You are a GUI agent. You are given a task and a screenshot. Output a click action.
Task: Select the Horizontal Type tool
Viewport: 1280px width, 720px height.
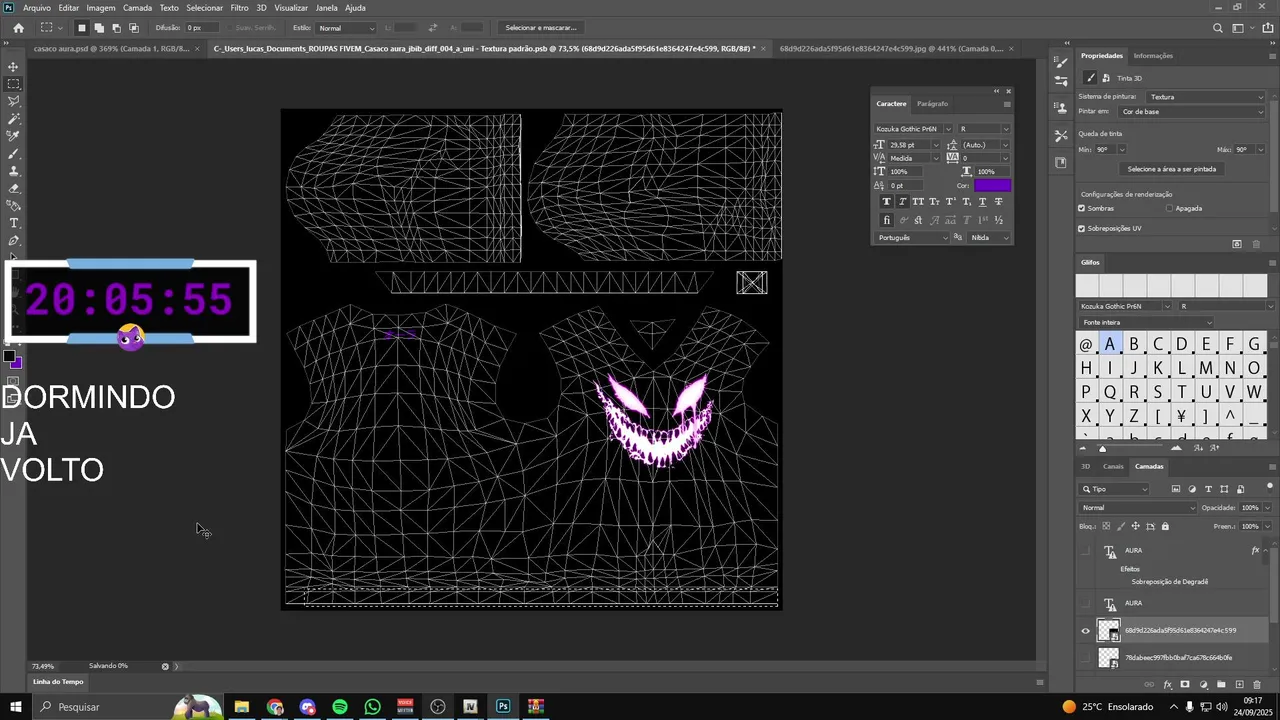pyautogui.click(x=14, y=223)
